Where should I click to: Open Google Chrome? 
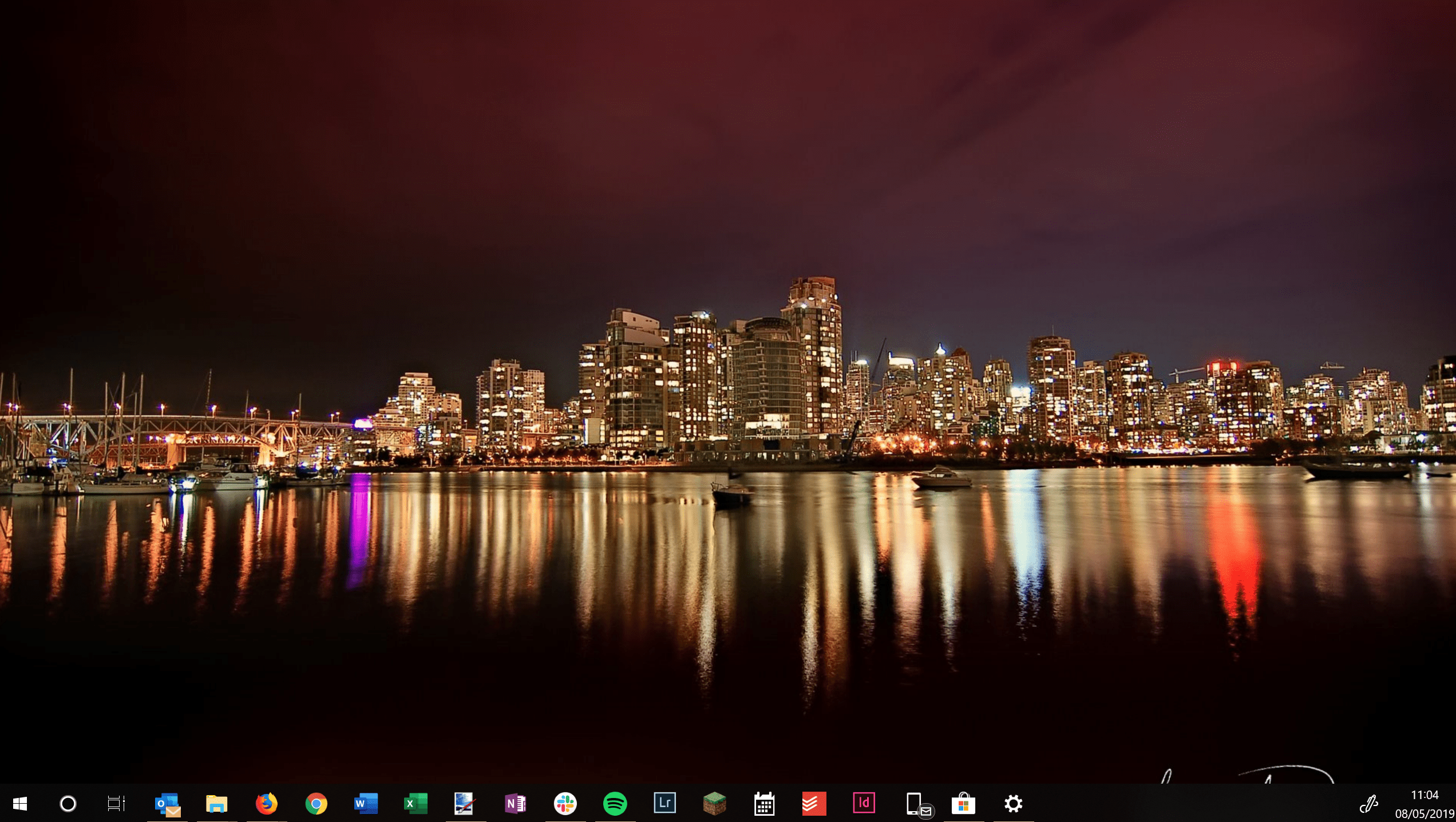point(316,804)
